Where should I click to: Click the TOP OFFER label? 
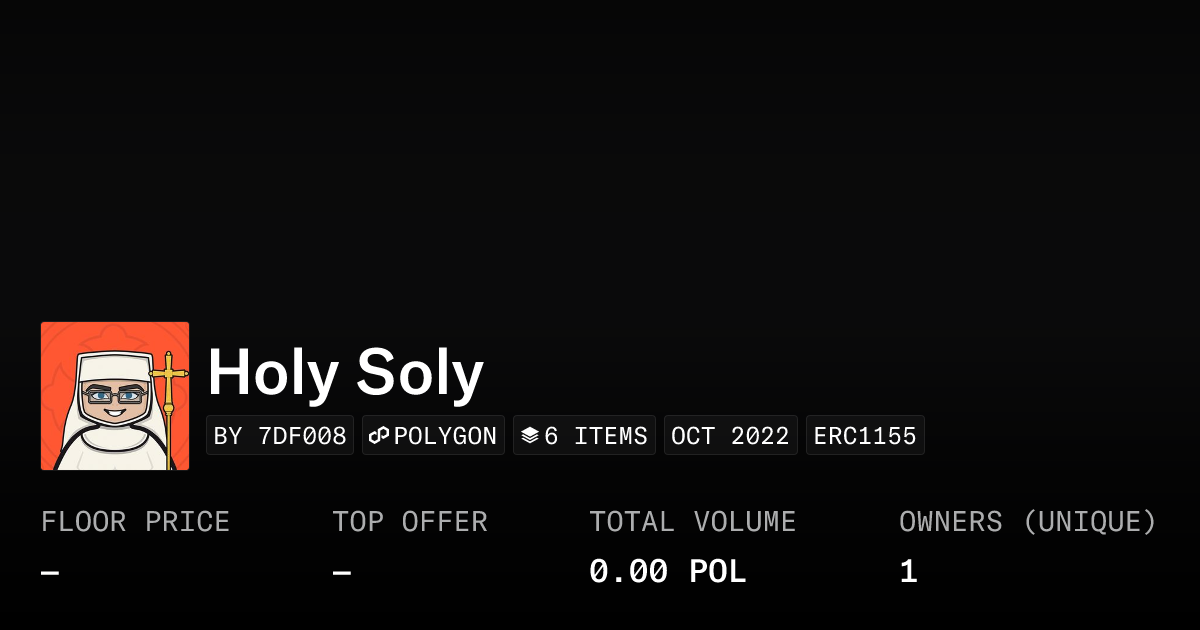point(410,522)
